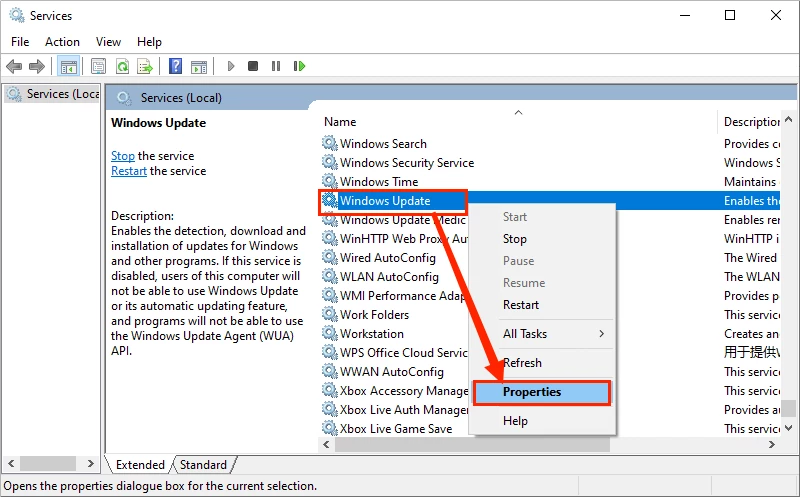The width and height of the screenshot is (800, 497).
Task: Choose Properties in the context menu
Action: pyautogui.click(x=542, y=392)
